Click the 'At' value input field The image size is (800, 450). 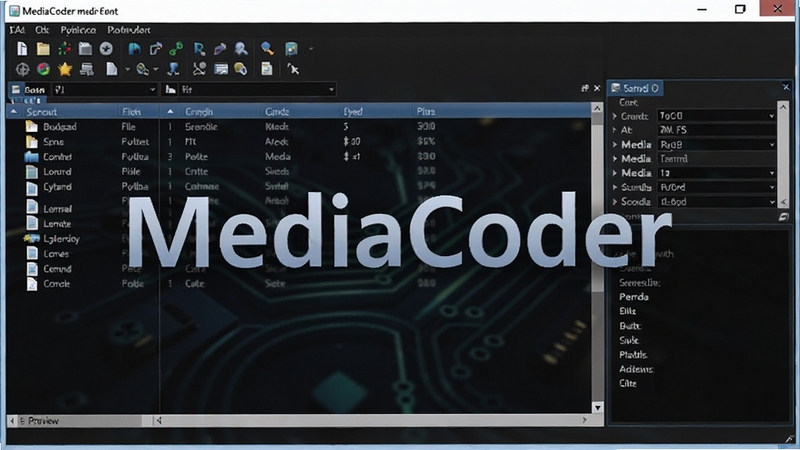pyautogui.click(x=716, y=130)
